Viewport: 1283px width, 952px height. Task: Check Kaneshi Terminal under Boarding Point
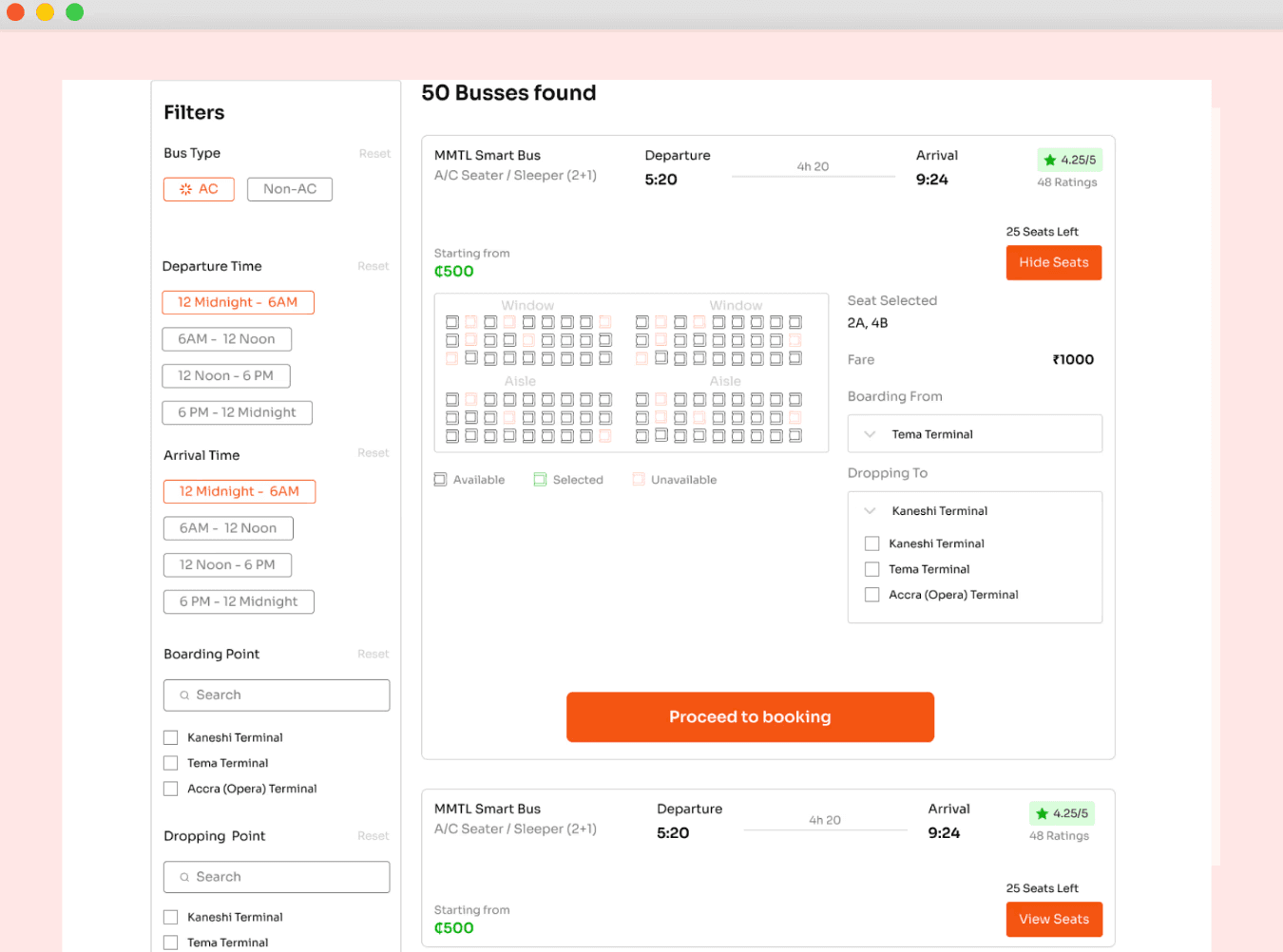point(171,737)
